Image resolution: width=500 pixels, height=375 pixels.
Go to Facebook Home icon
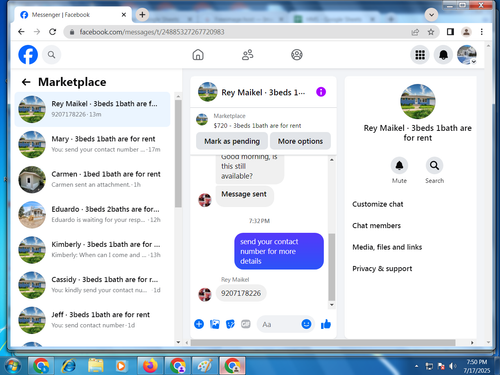[198, 55]
